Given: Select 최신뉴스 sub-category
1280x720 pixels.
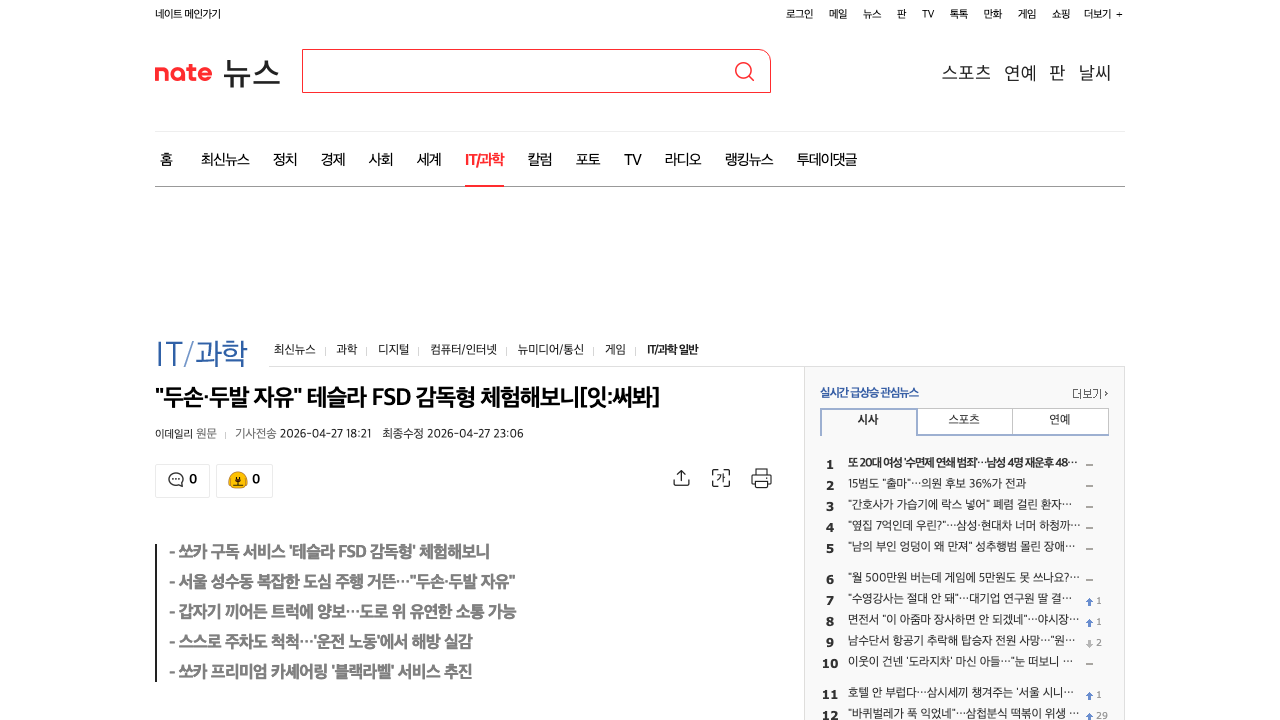Looking at the screenshot, I should coord(295,350).
